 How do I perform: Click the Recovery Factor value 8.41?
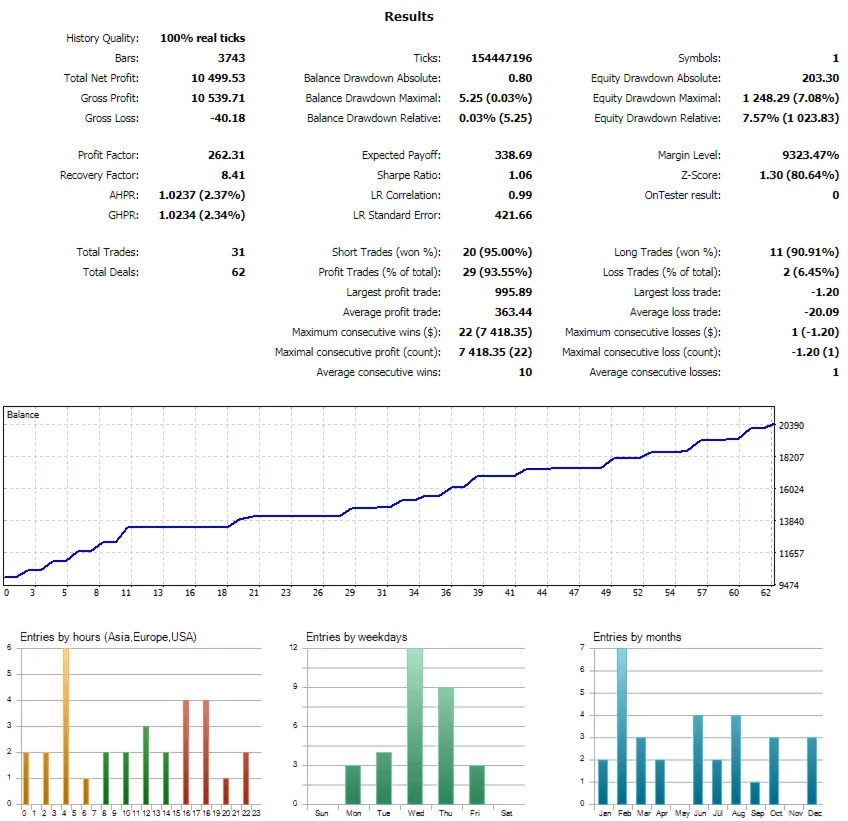[x=233, y=175]
